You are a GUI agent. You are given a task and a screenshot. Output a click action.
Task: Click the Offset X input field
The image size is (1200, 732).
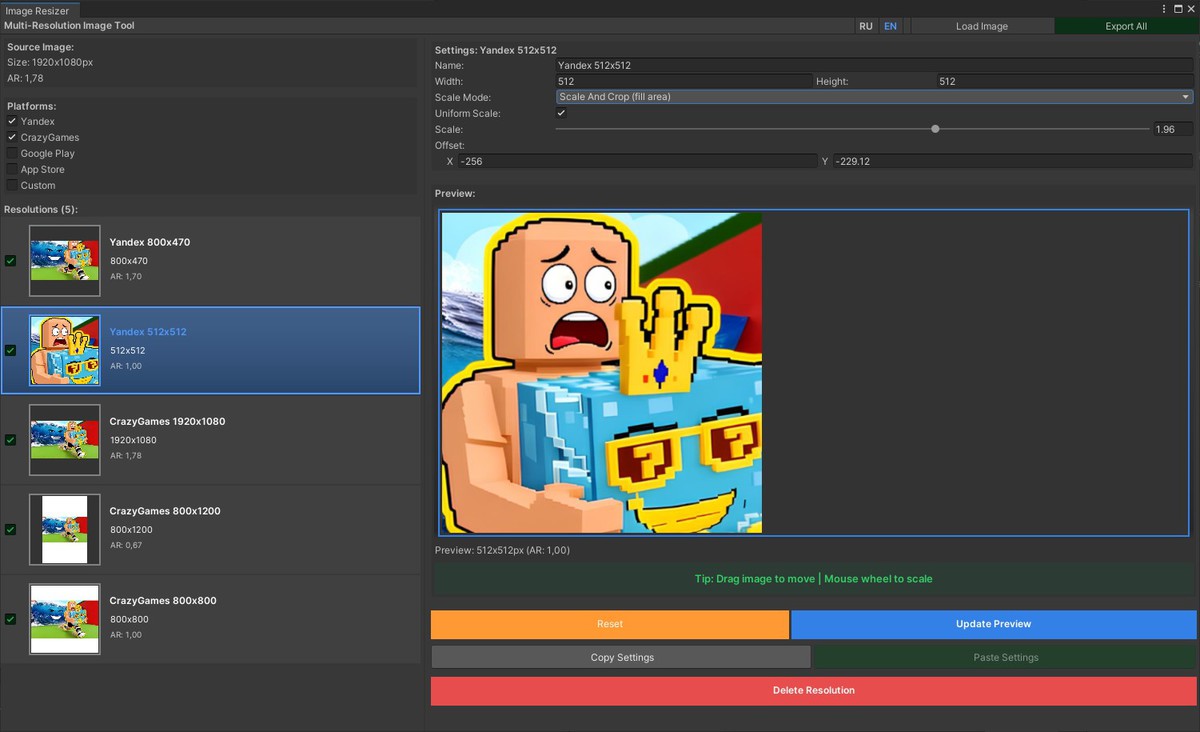(638, 161)
